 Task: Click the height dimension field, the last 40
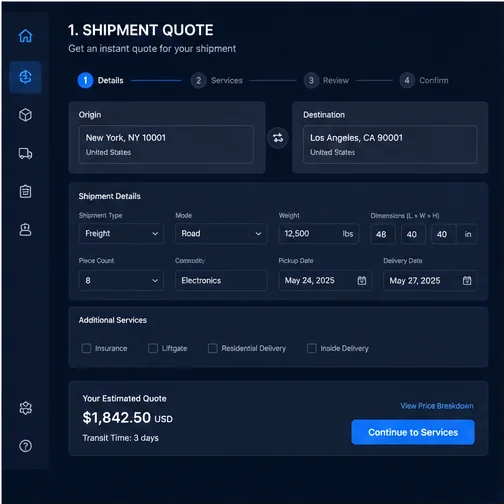444,234
